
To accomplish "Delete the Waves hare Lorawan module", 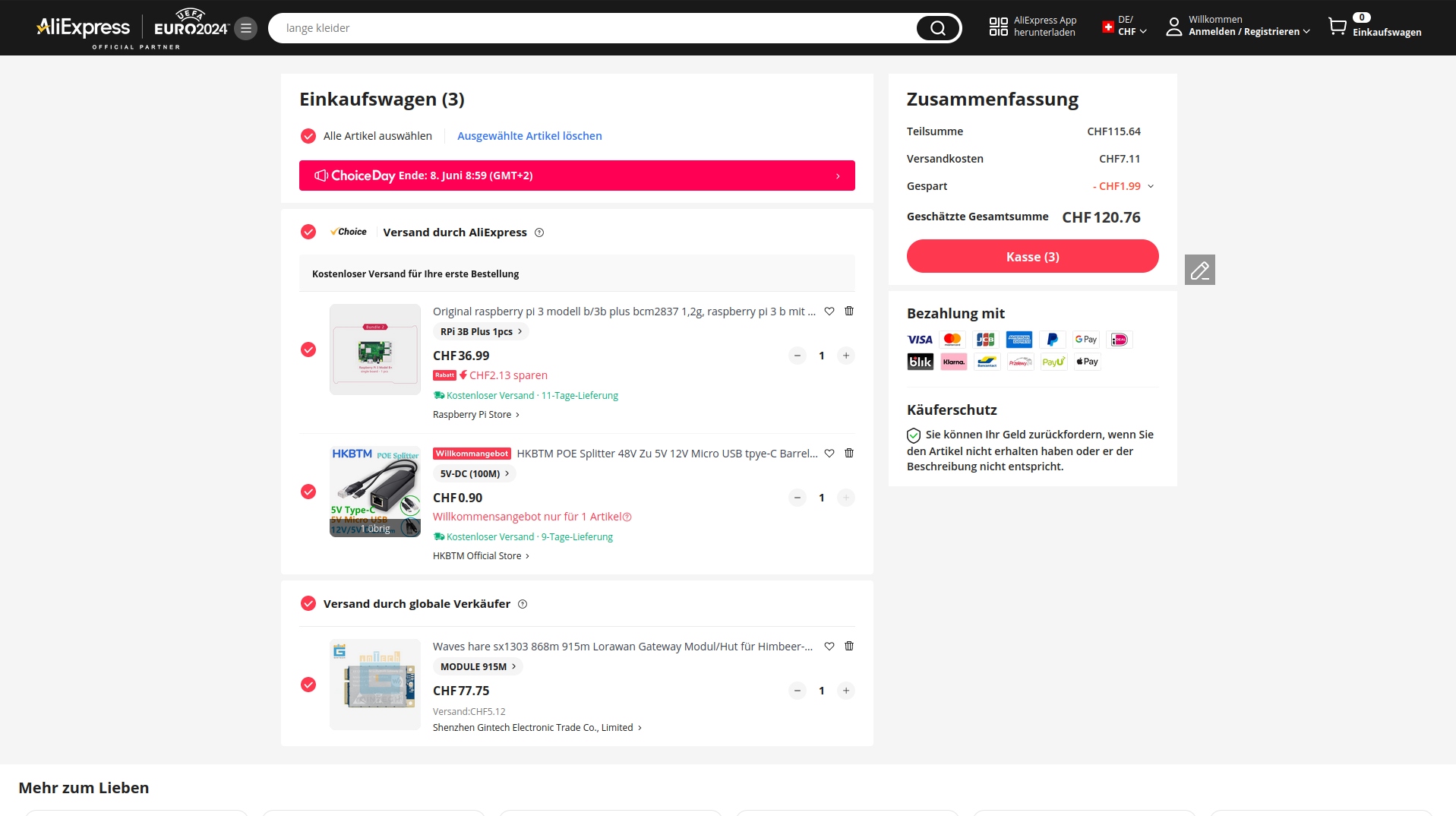I will tap(849, 646).
